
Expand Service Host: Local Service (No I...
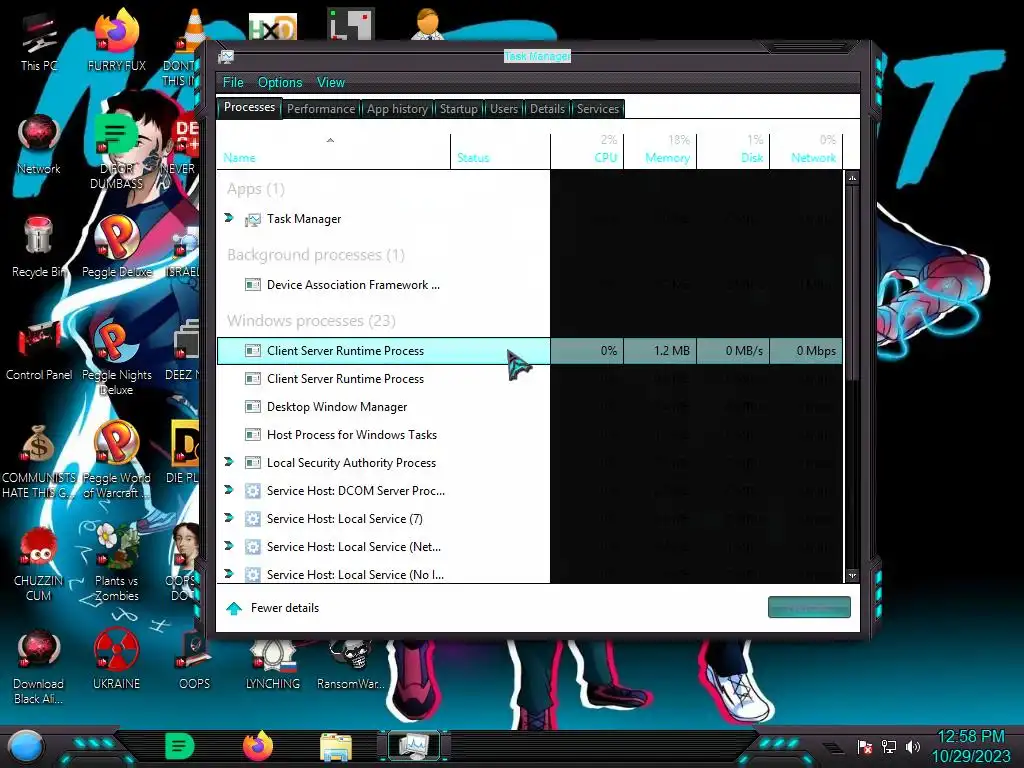coord(229,574)
